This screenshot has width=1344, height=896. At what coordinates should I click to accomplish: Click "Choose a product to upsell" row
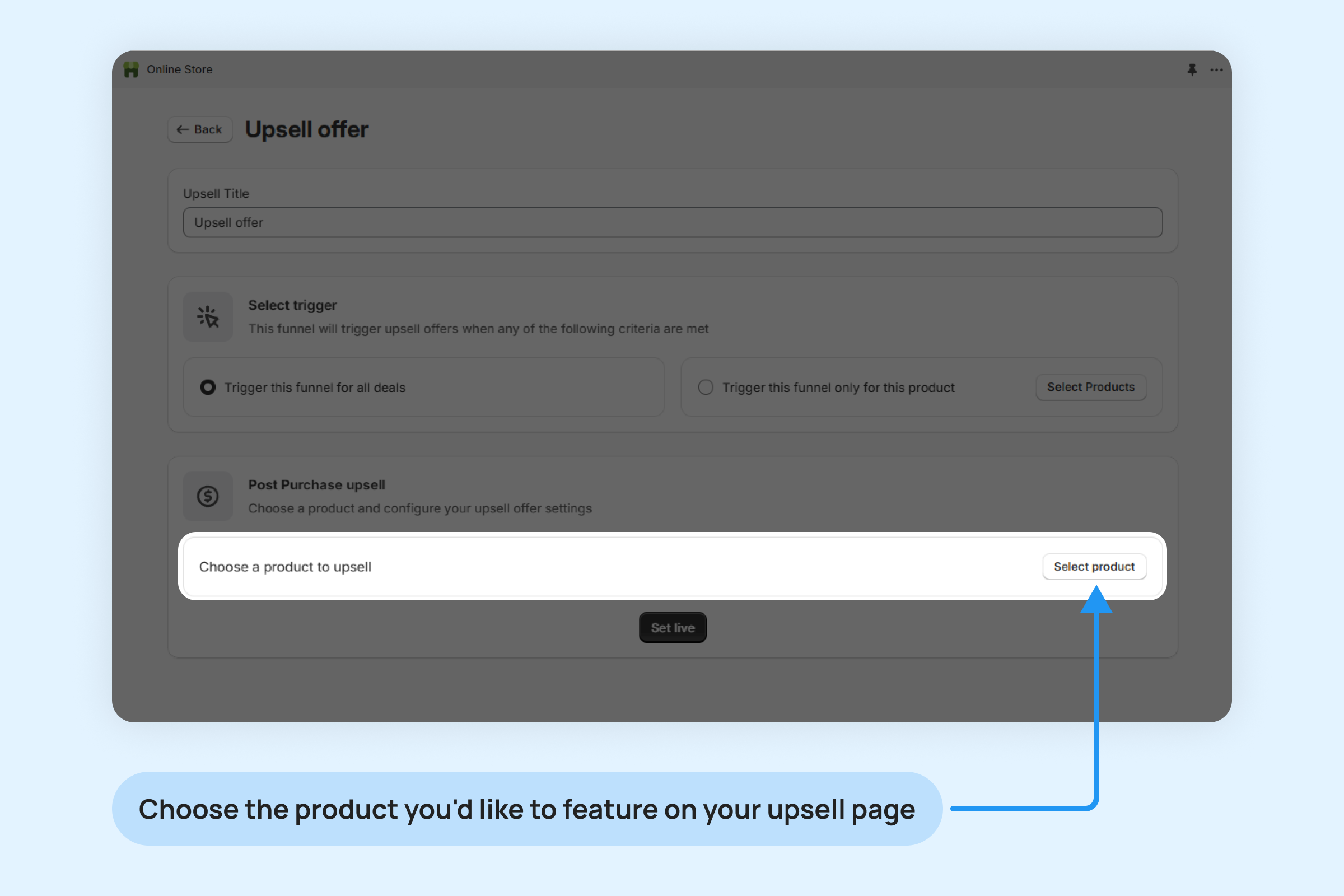[285, 567]
